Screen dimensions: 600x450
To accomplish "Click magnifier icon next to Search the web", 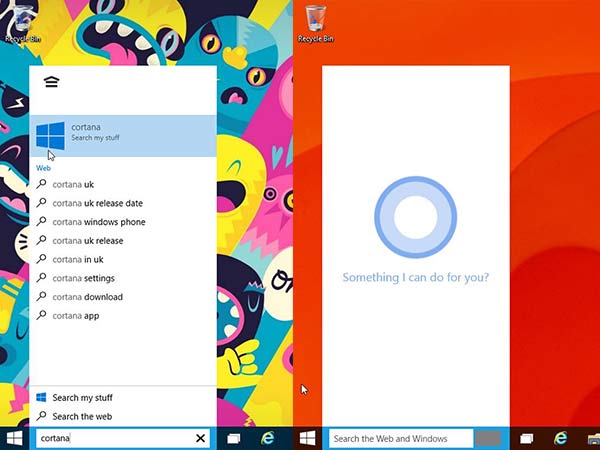I will 41,416.
